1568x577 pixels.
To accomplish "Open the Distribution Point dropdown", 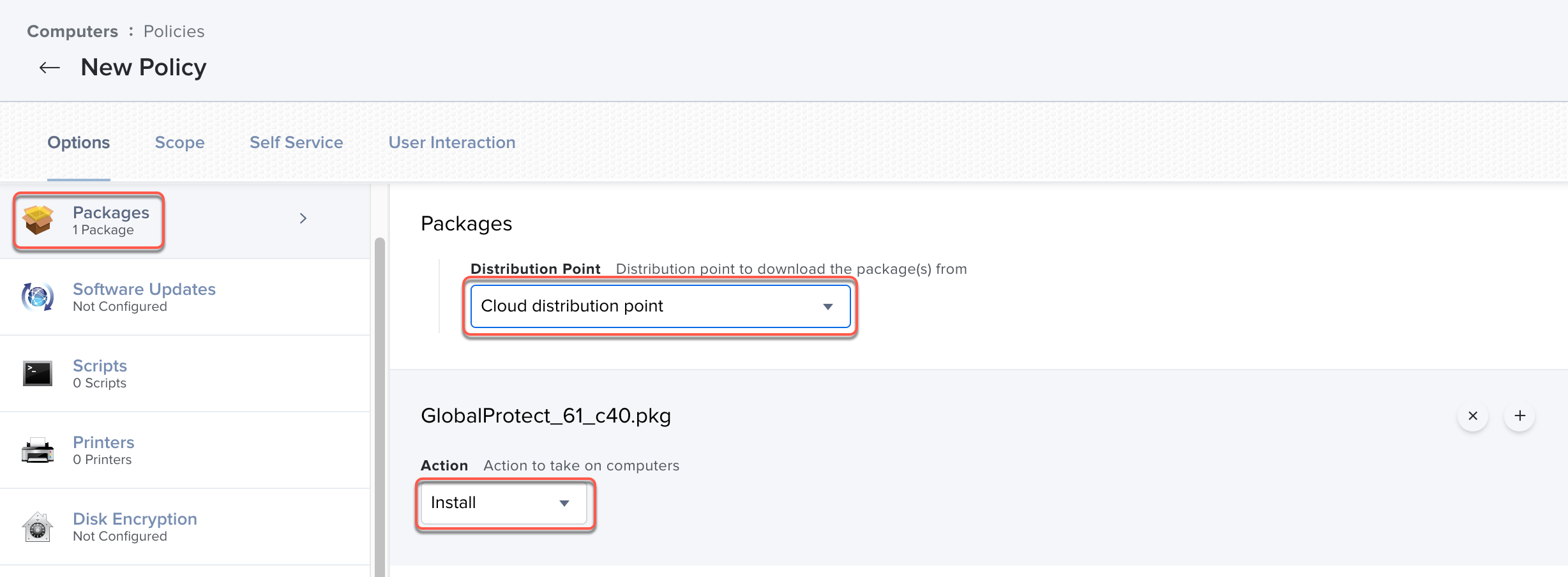I will click(660, 306).
